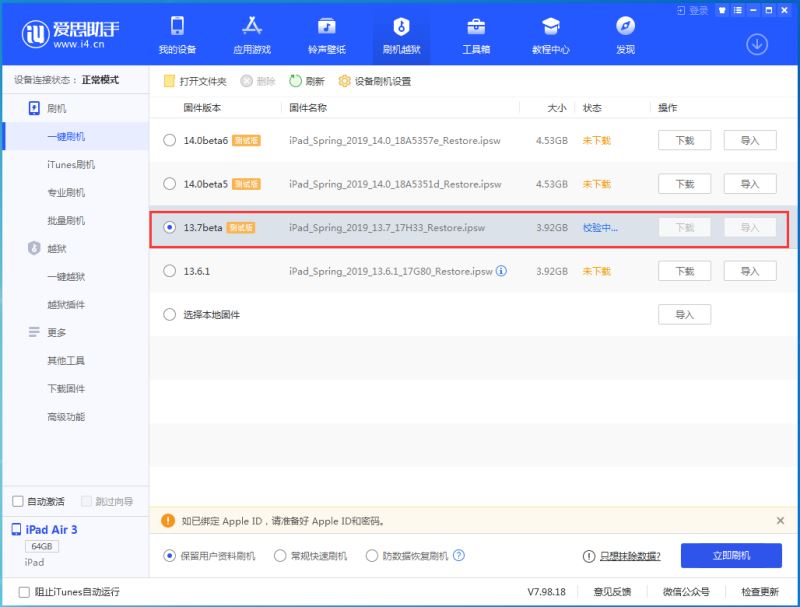The width and height of the screenshot is (800, 607).
Task: Click the 固件名称 column header
Action: tap(308, 108)
